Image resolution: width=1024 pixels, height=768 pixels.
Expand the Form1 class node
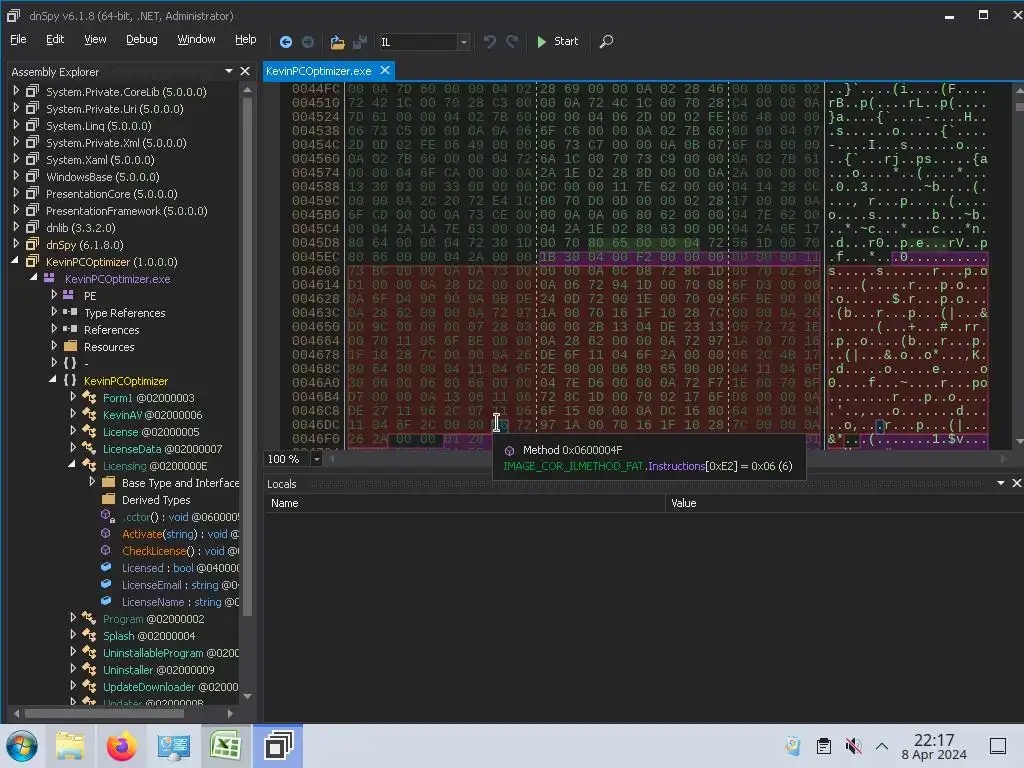(x=72, y=397)
